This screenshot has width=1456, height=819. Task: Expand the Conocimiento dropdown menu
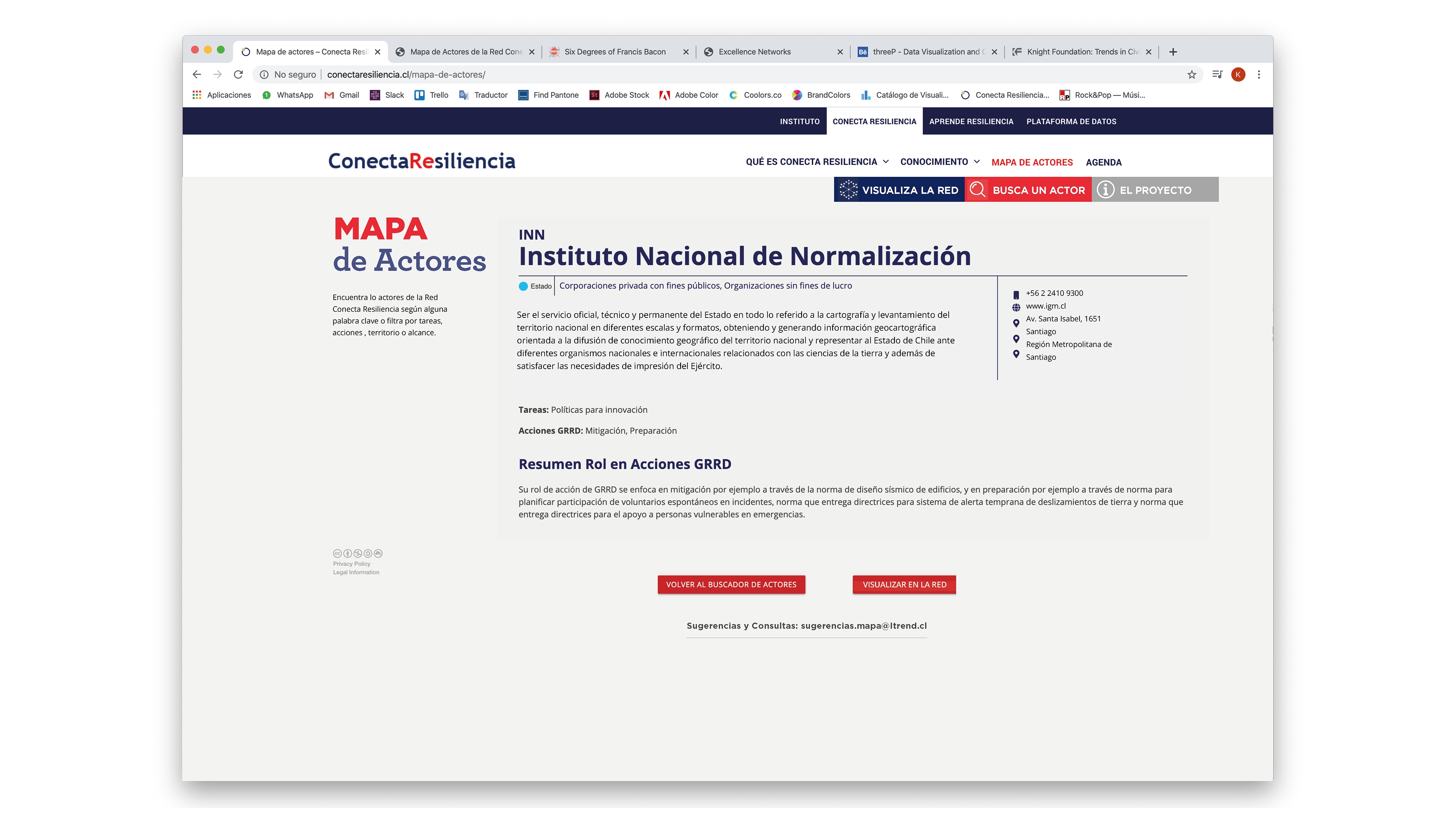coord(940,162)
